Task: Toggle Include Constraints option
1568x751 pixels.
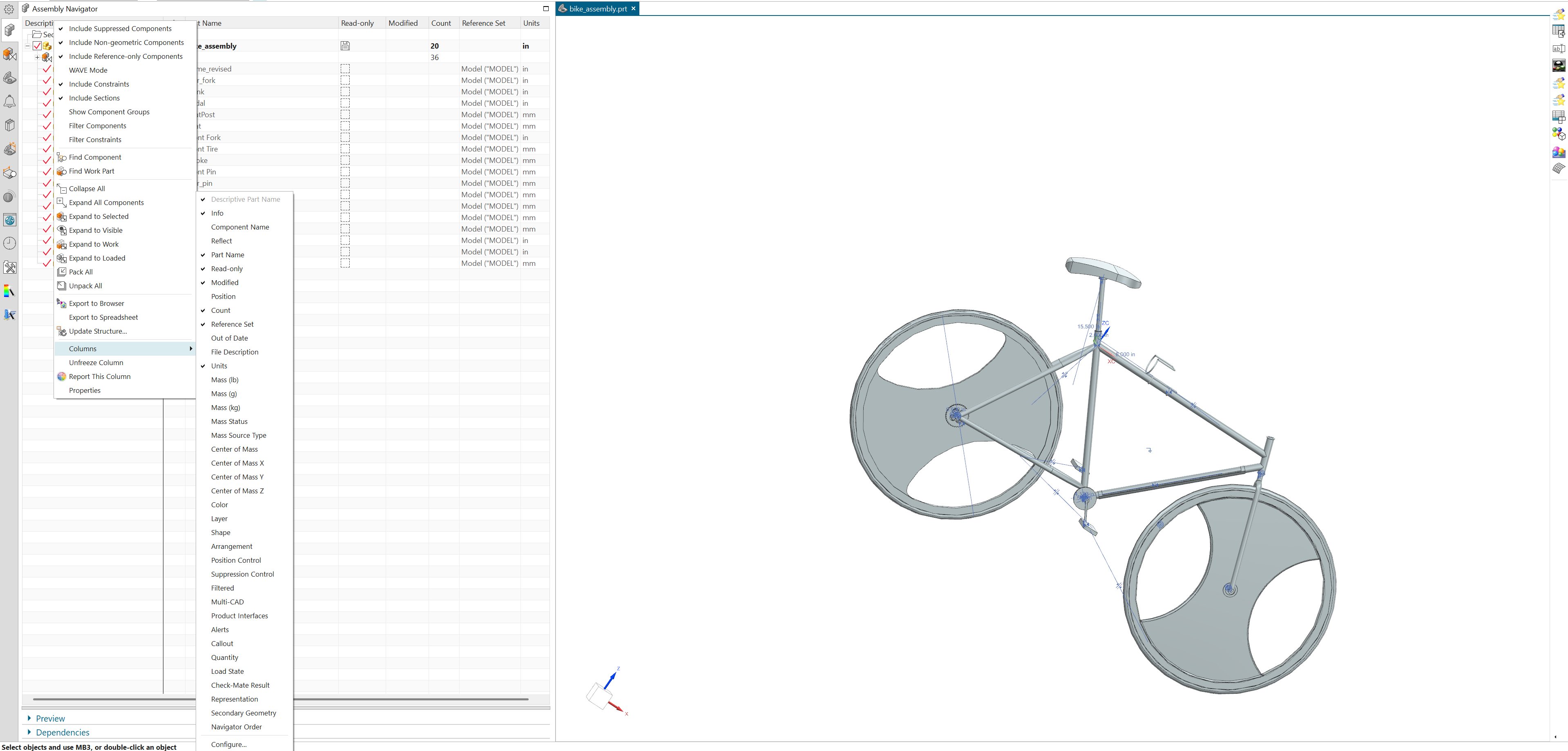Action: (x=98, y=85)
